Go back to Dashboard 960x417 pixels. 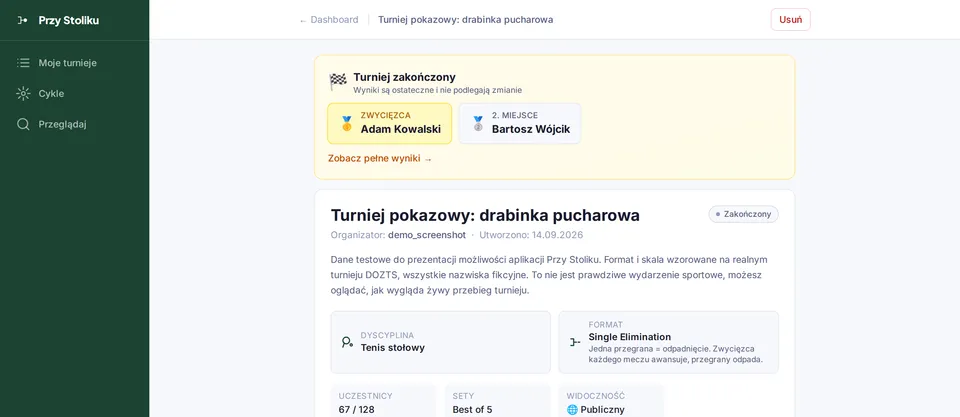(x=329, y=20)
